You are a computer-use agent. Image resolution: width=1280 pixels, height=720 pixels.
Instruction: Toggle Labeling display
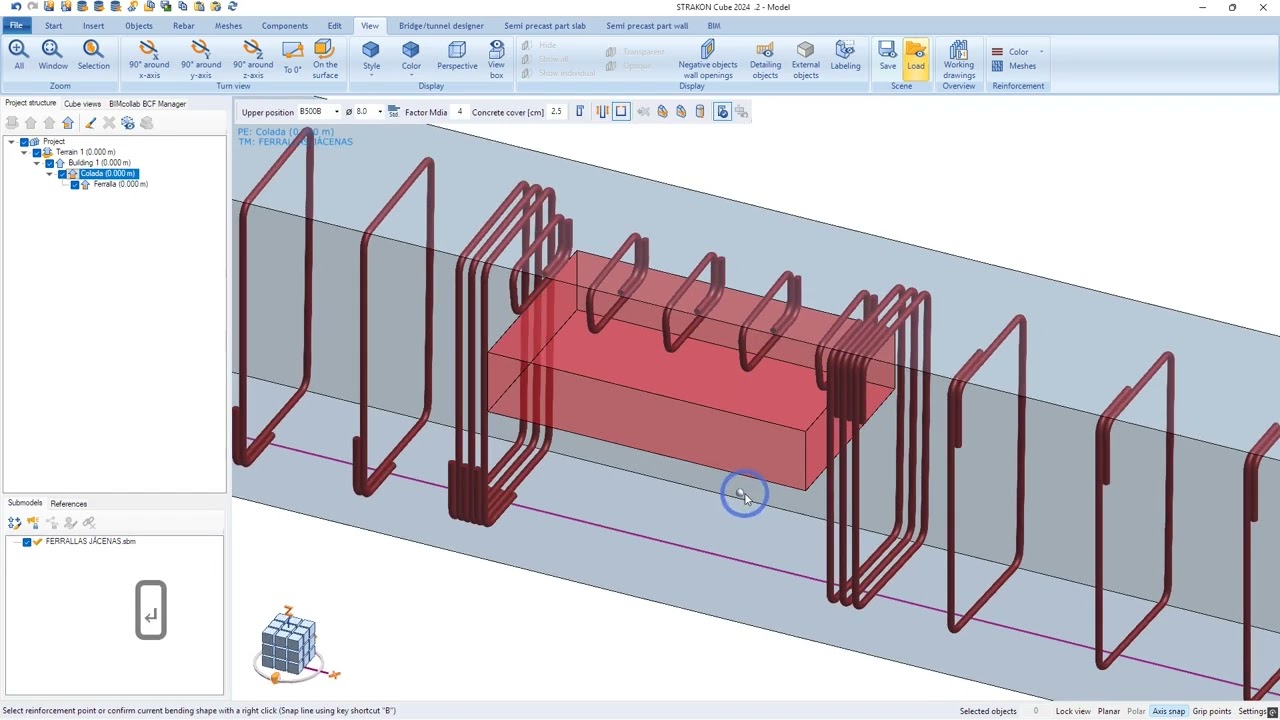point(845,55)
